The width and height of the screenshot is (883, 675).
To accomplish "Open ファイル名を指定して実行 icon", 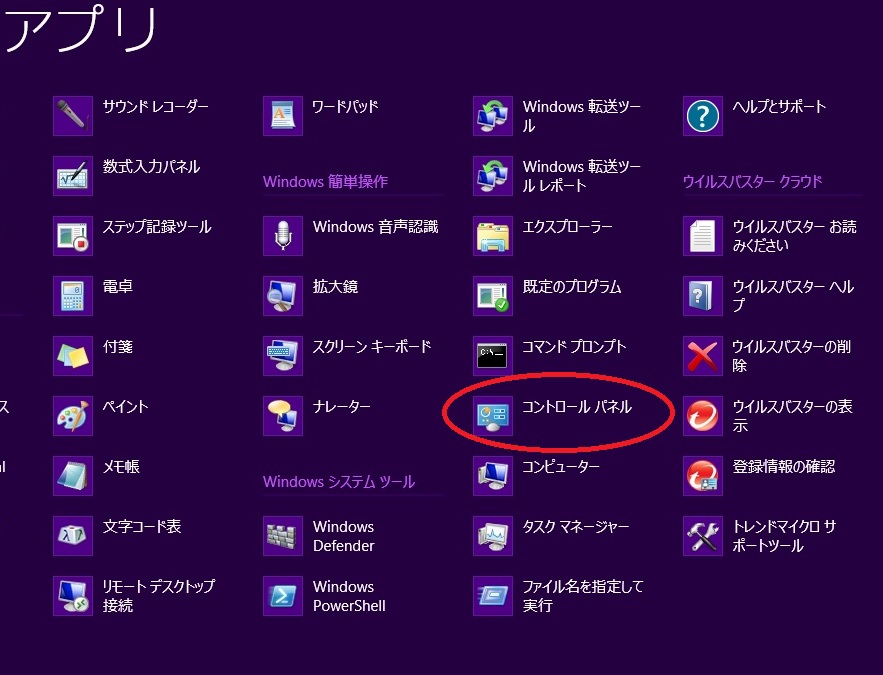I will (493, 596).
